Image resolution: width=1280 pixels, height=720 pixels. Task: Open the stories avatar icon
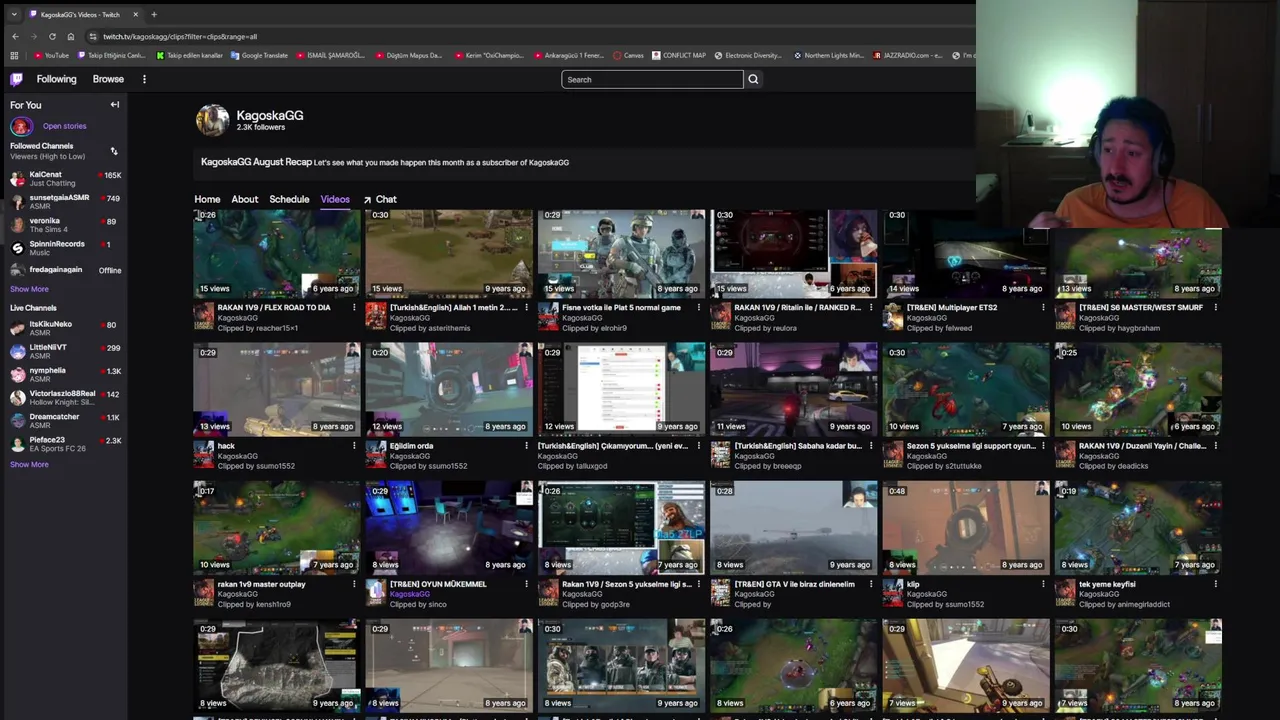tap(21, 126)
